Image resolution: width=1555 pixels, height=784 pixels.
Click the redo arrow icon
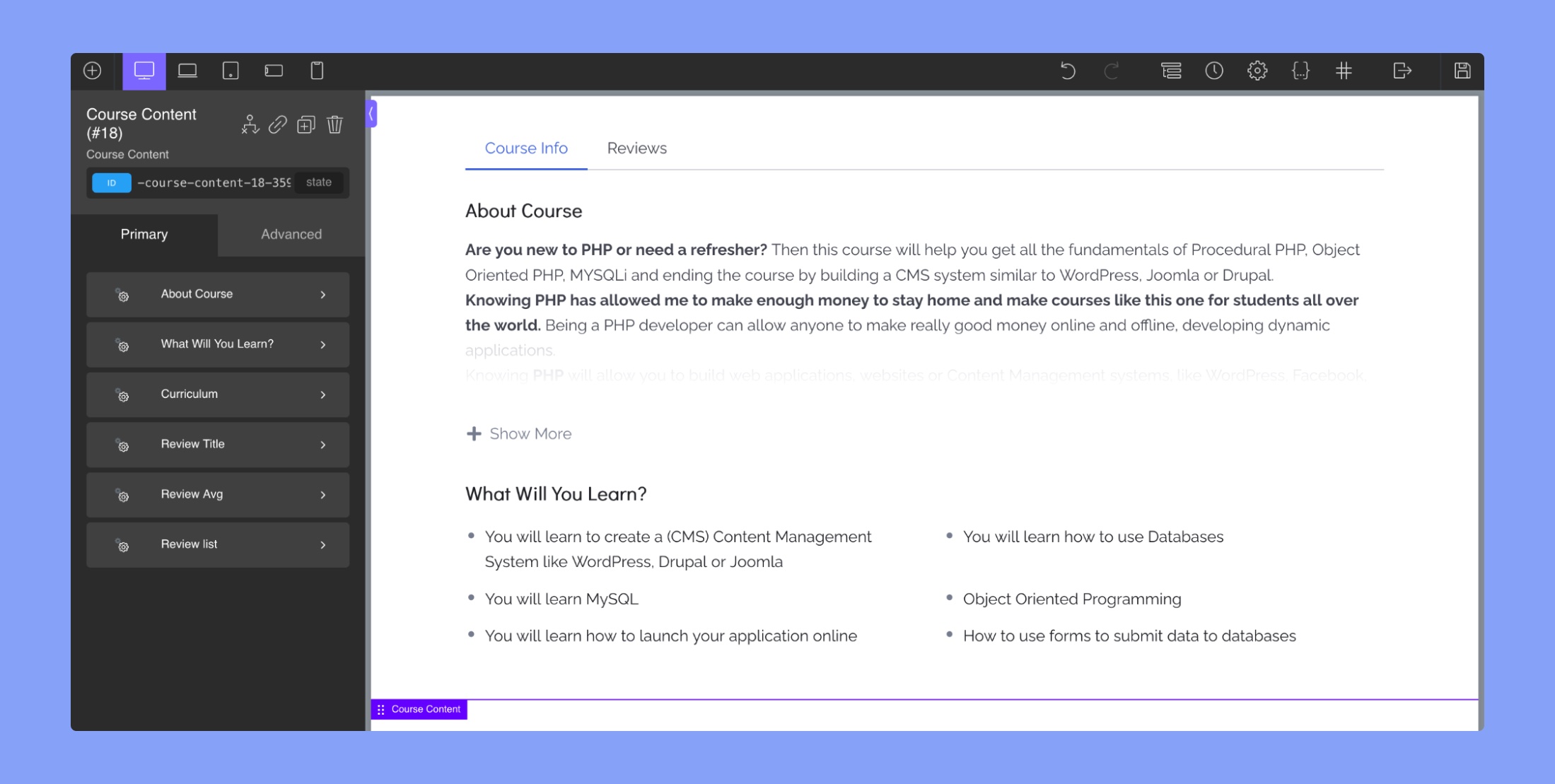coord(1112,70)
